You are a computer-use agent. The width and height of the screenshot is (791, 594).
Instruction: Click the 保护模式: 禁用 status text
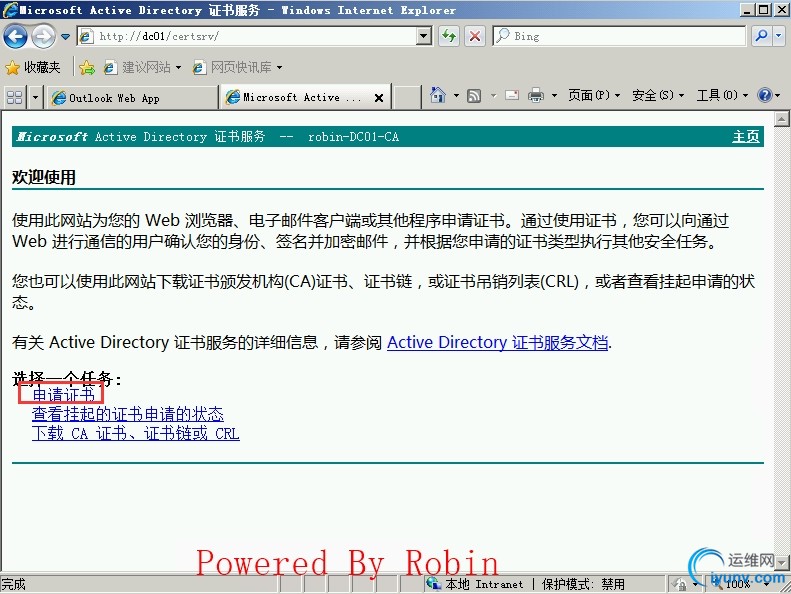pos(583,584)
